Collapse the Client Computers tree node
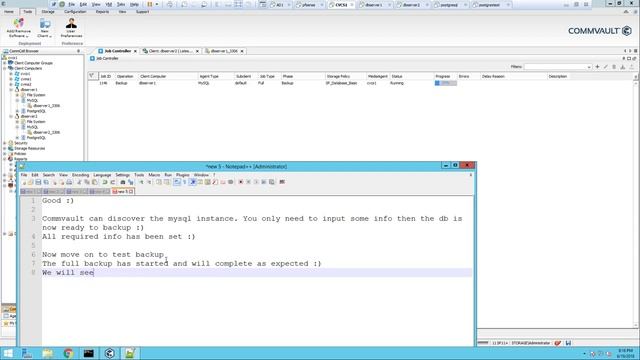 point(5,69)
